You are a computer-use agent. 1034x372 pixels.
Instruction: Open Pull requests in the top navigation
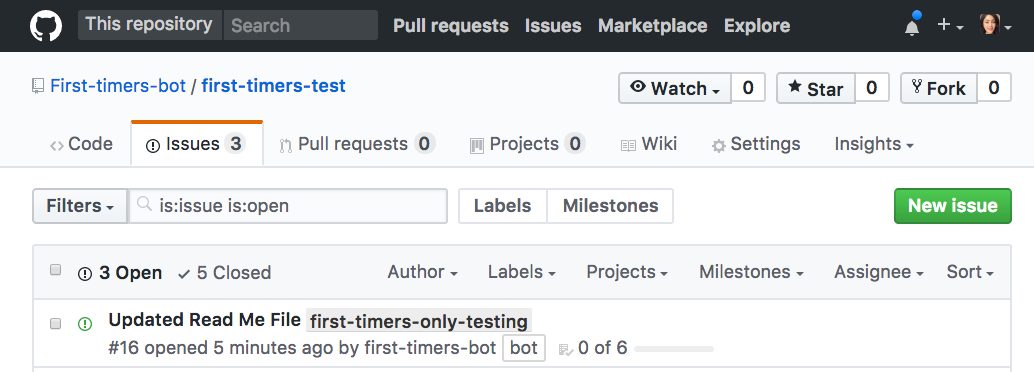[x=451, y=26]
